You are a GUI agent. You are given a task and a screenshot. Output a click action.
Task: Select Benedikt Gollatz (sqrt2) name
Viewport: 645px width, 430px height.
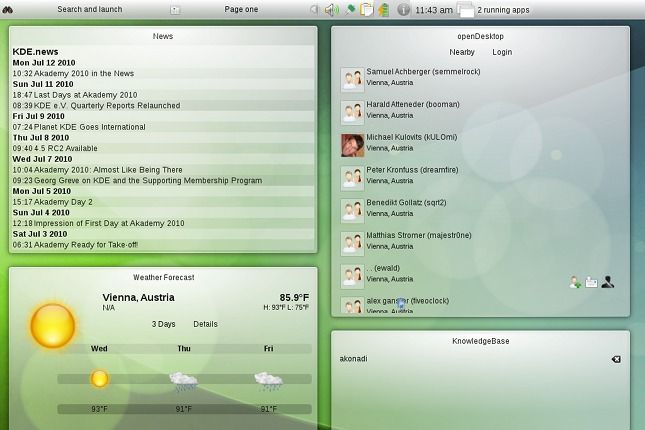[406, 202]
